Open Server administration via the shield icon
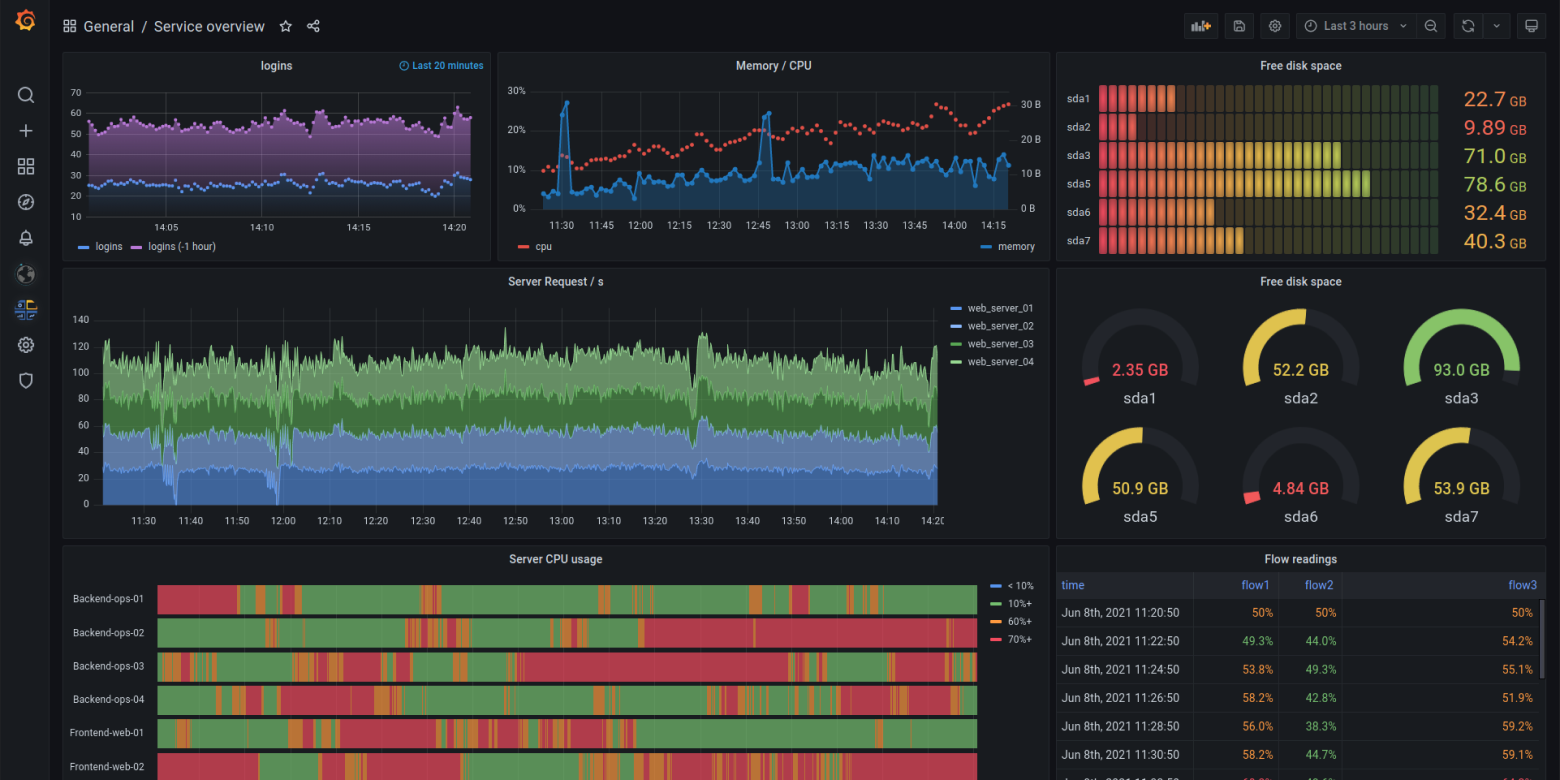This screenshot has width=1560, height=780. [26, 380]
